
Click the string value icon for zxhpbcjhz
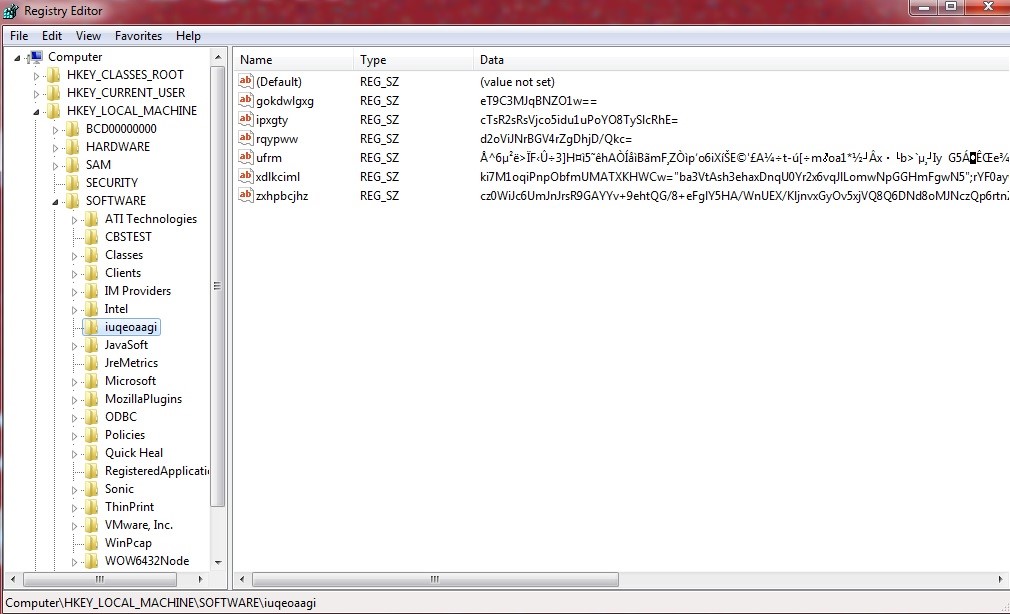click(x=245, y=195)
